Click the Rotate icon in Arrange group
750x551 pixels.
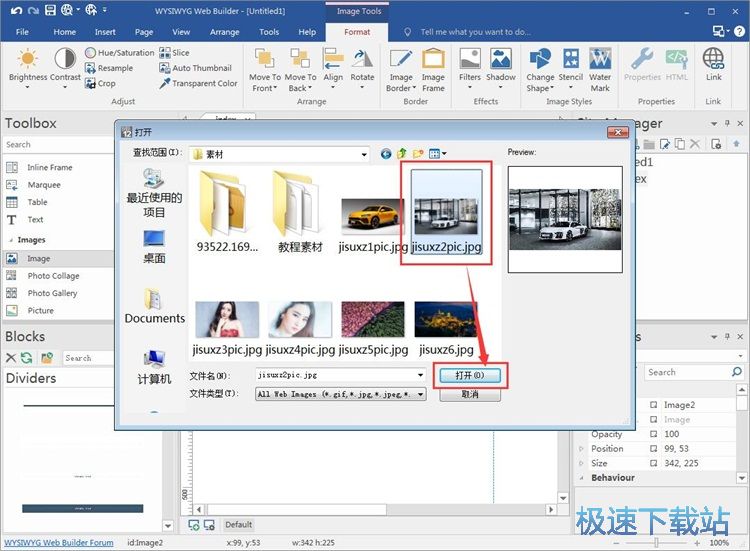(x=362, y=66)
